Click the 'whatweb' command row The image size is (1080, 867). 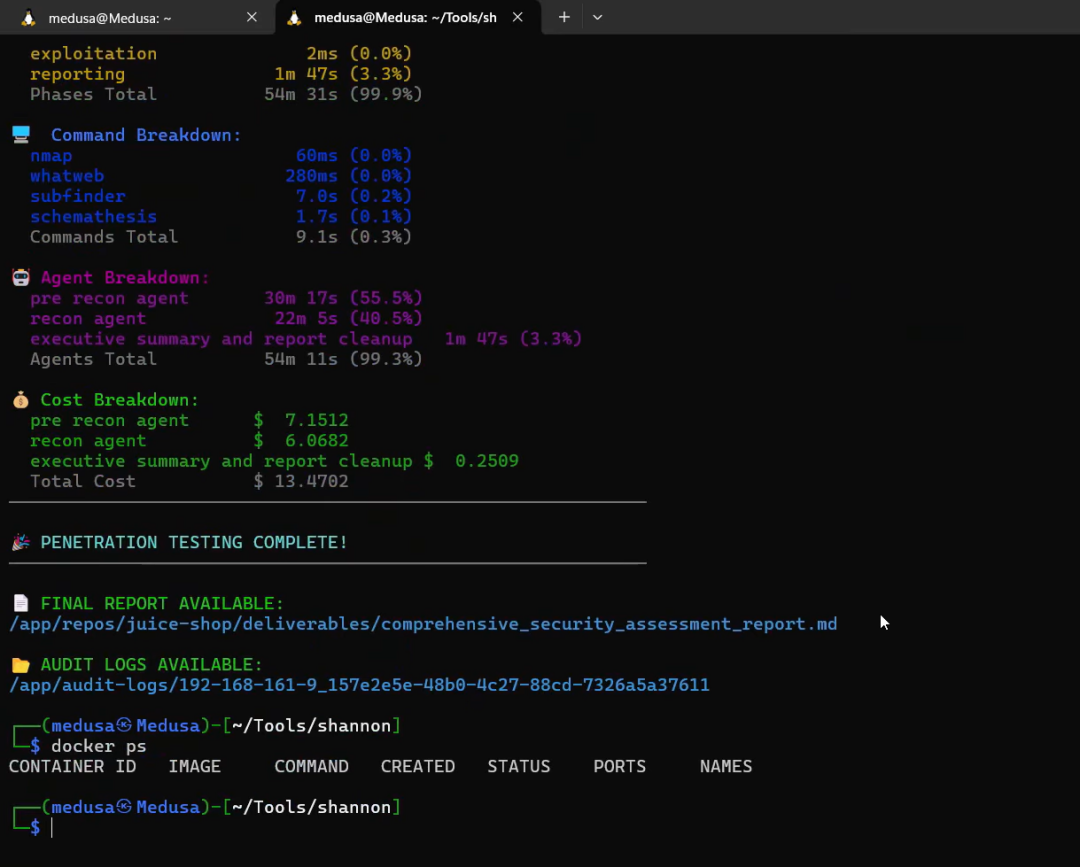pyautogui.click(x=220, y=176)
